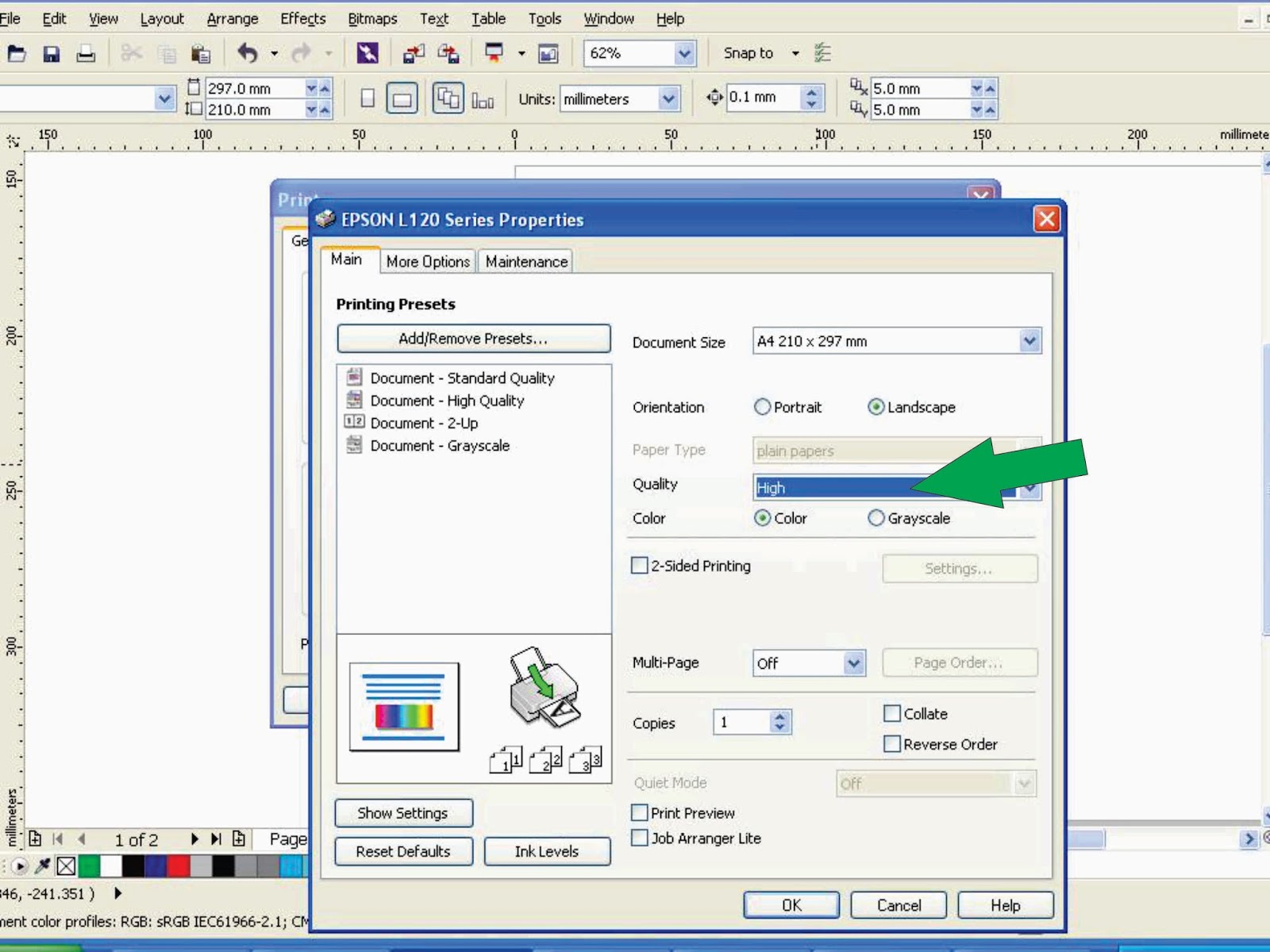1270x952 pixels.
Task: Go to next page arrow in navigator
Action: (194, 839)
